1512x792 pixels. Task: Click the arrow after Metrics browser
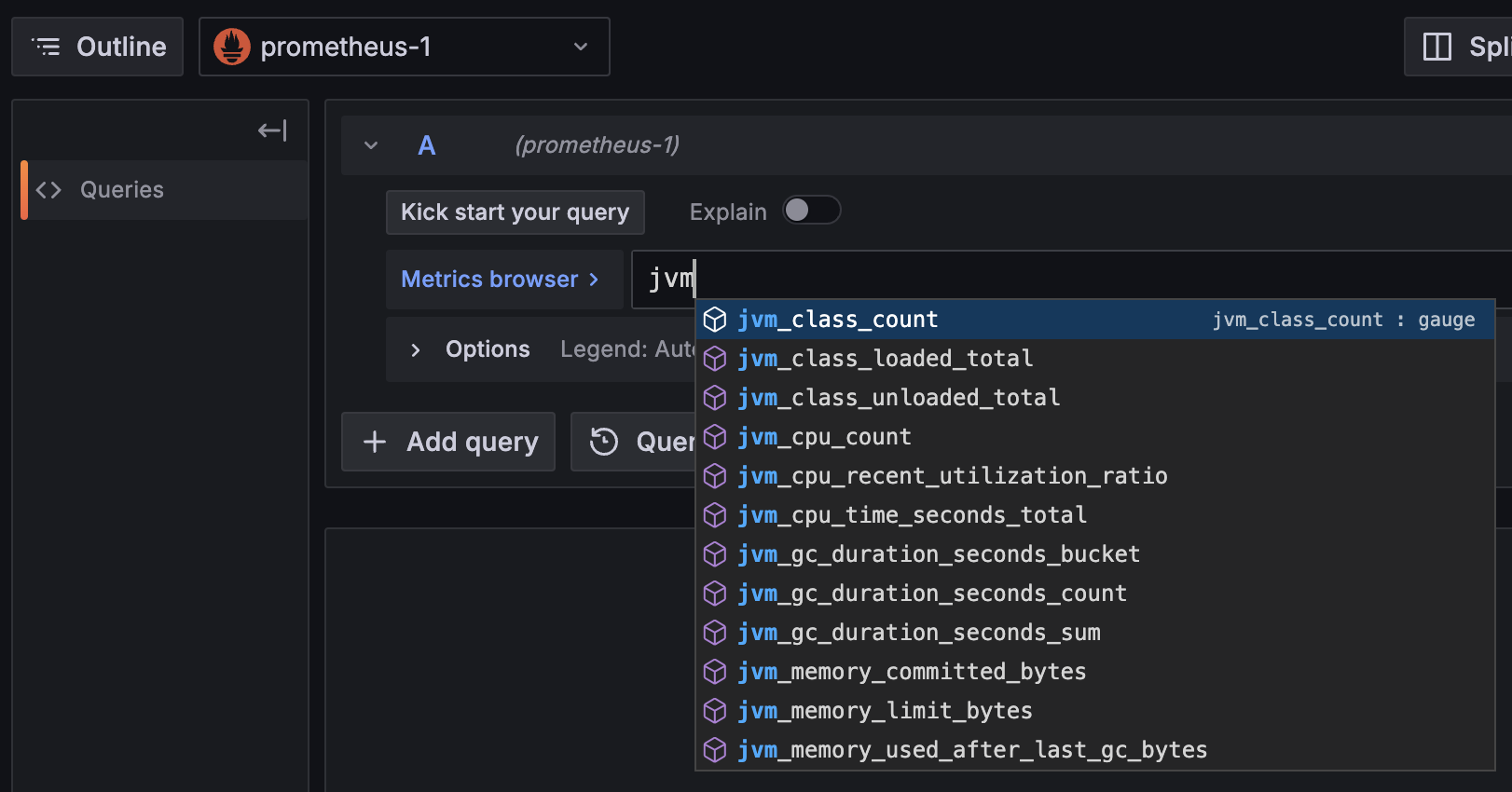click(x=594, y=280)
